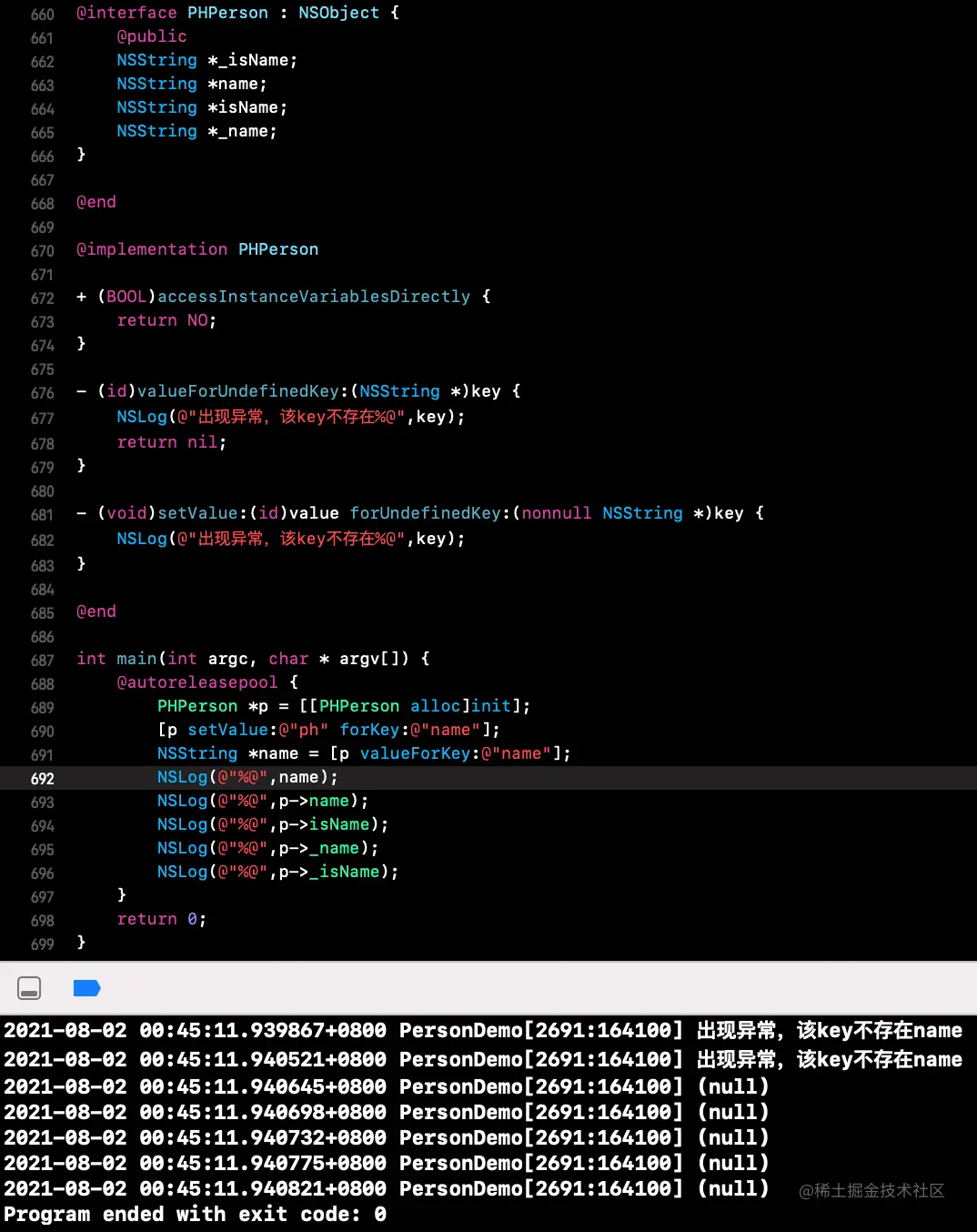Click the return NO; statement
977x1232 pixels.
point(166,320)
